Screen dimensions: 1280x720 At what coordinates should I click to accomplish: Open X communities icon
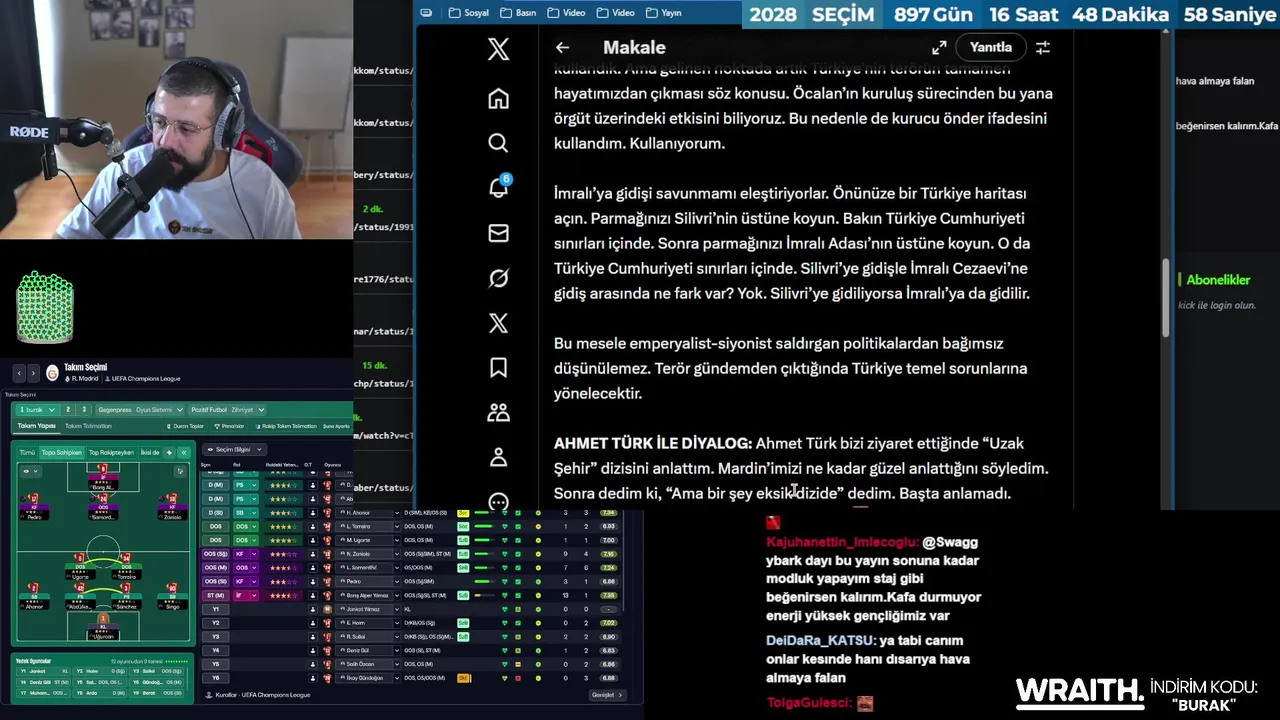(x=498, y=412)
